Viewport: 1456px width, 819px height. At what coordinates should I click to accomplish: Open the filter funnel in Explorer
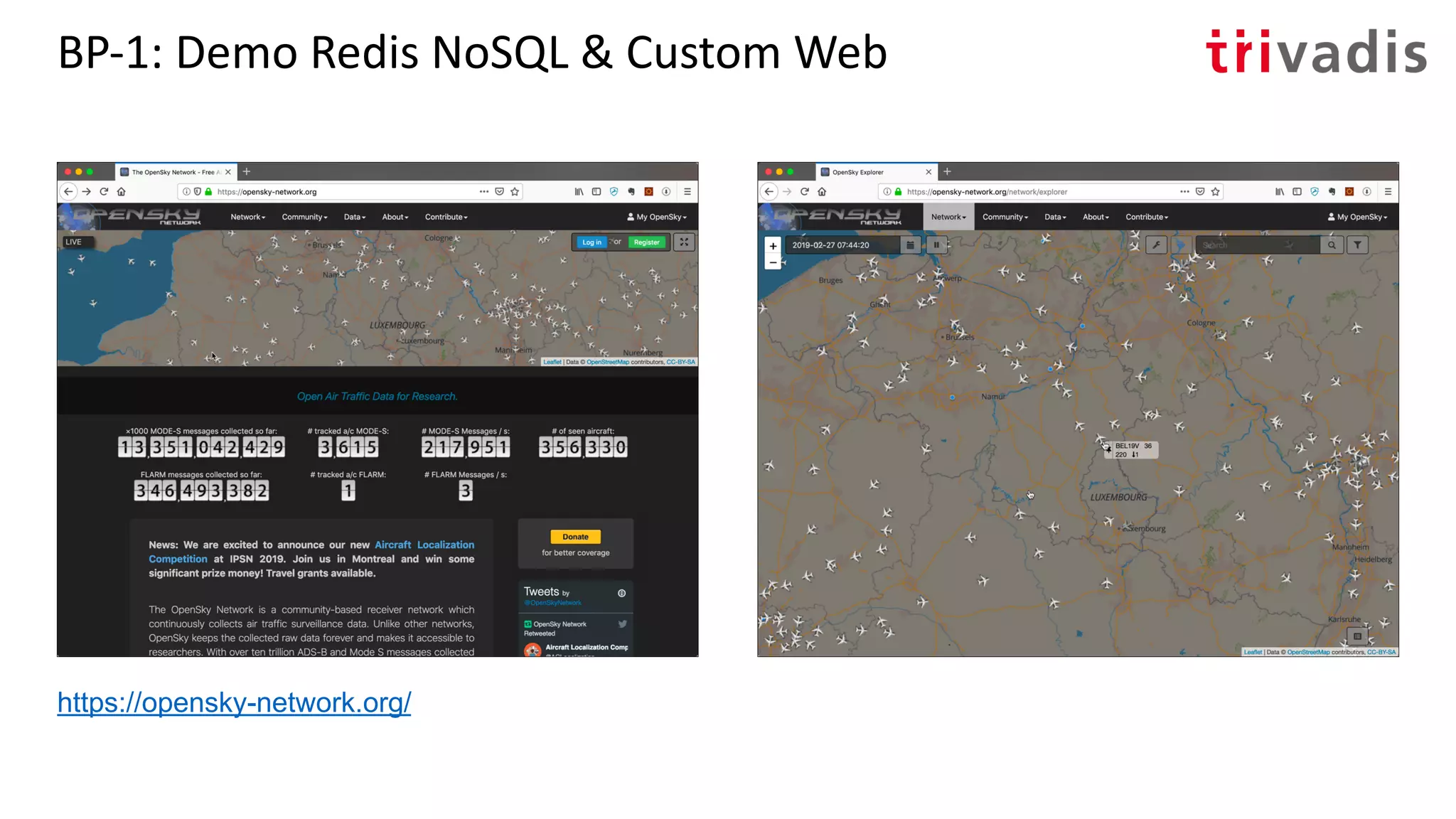(1358, 245)
